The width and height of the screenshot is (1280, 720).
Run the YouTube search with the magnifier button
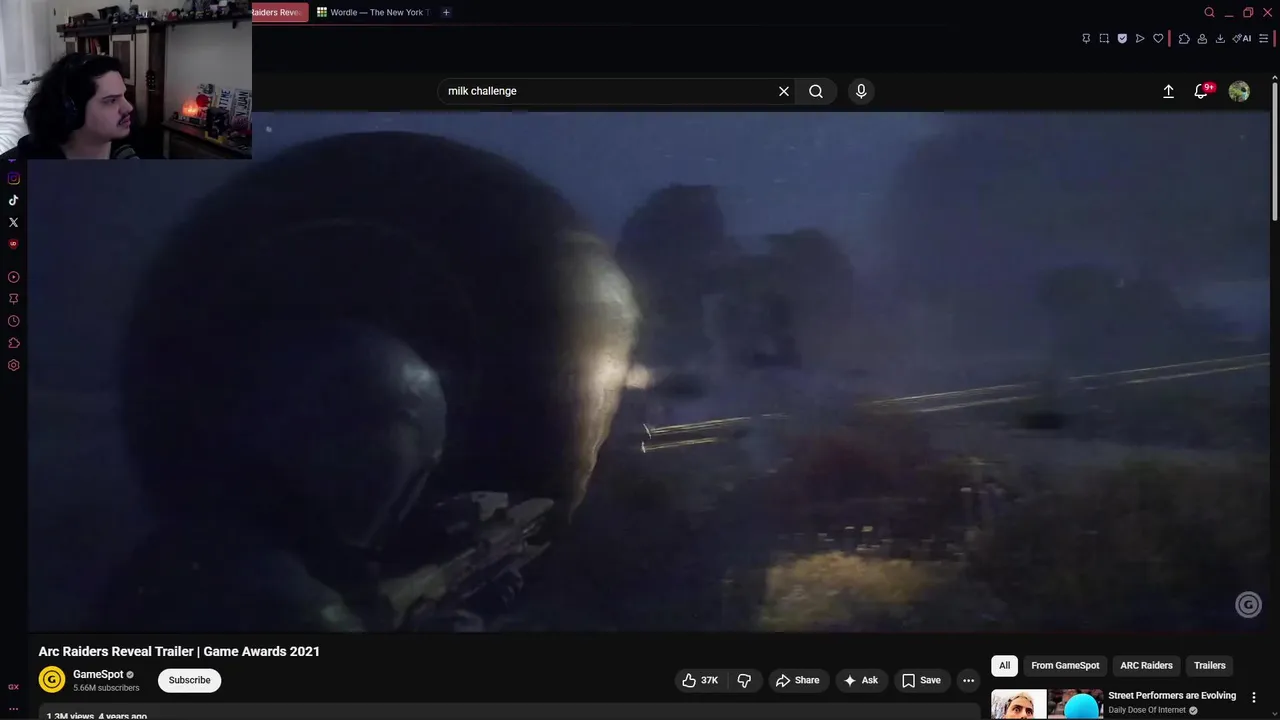pos(816,91)
